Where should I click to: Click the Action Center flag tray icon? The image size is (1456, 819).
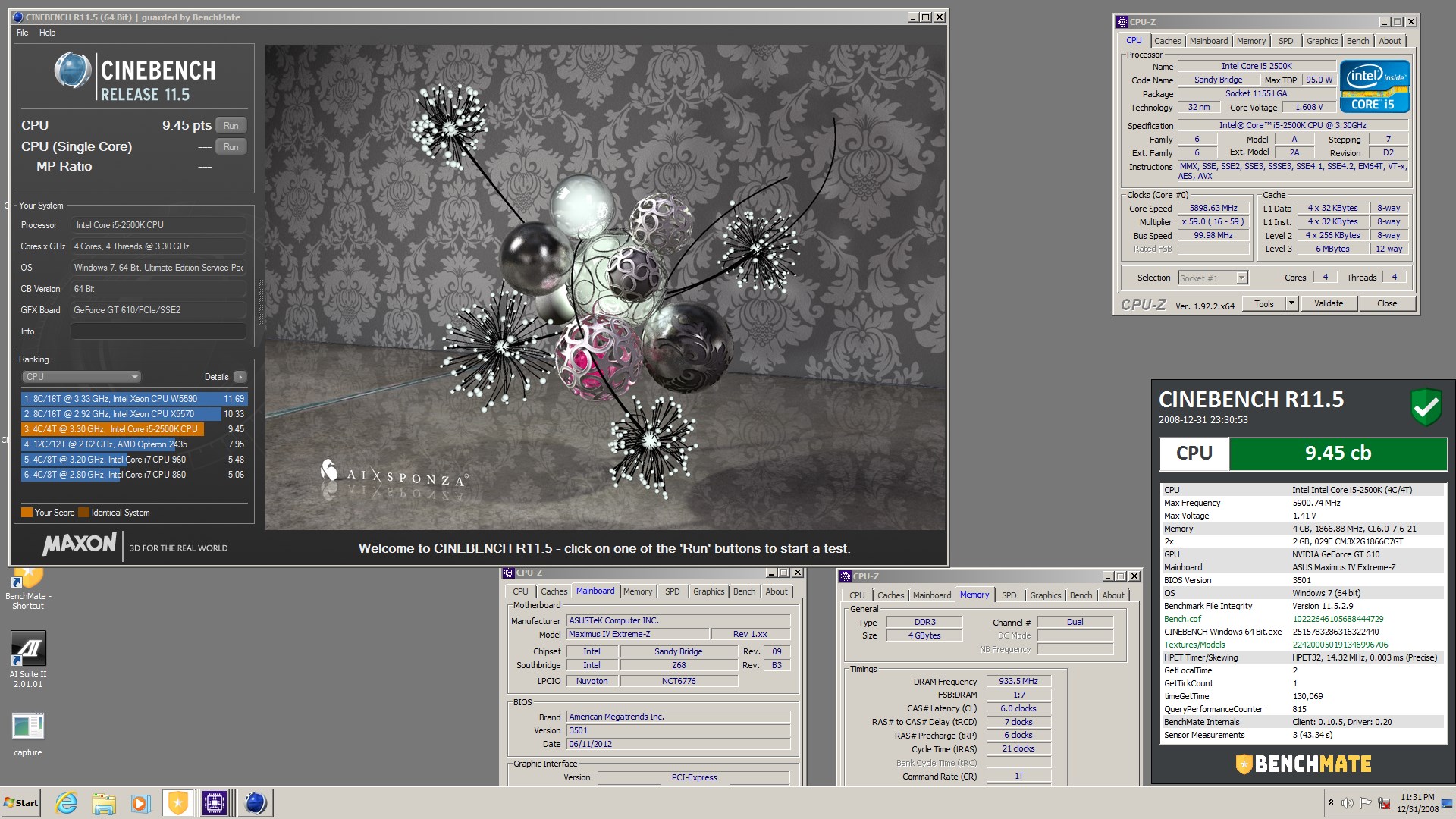(1365, 802)
